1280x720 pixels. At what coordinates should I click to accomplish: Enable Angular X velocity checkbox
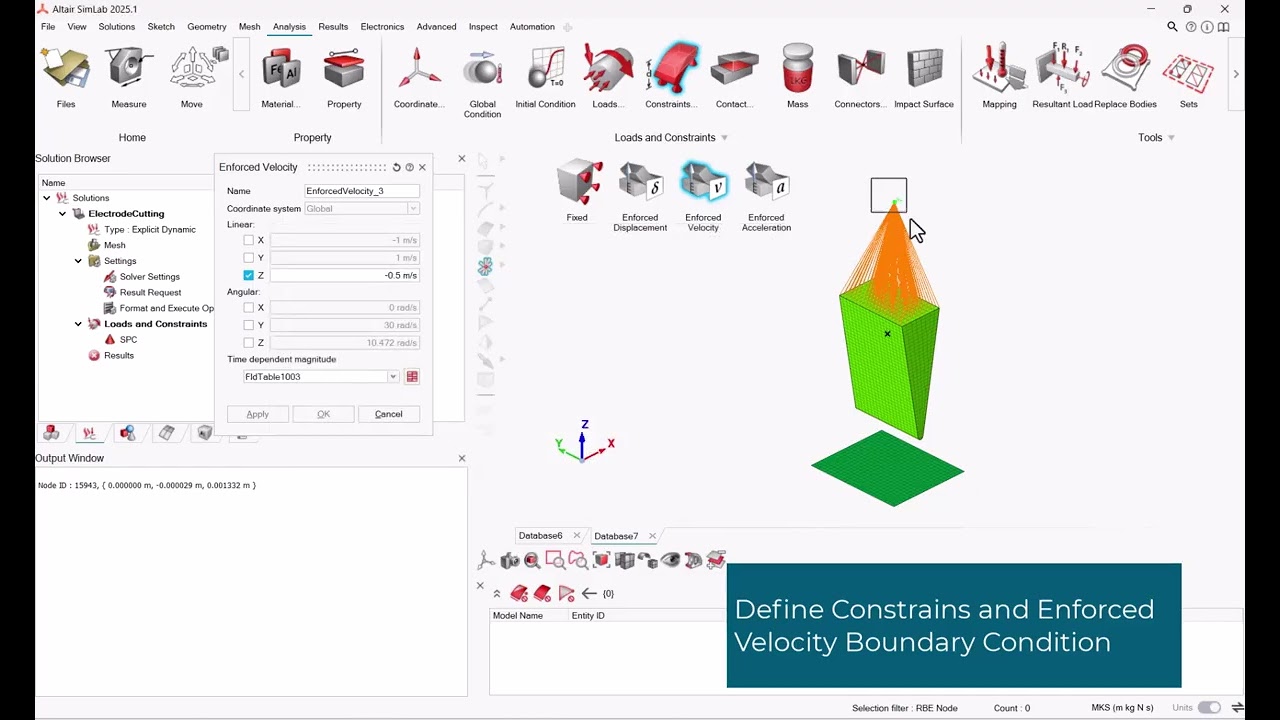249,308
